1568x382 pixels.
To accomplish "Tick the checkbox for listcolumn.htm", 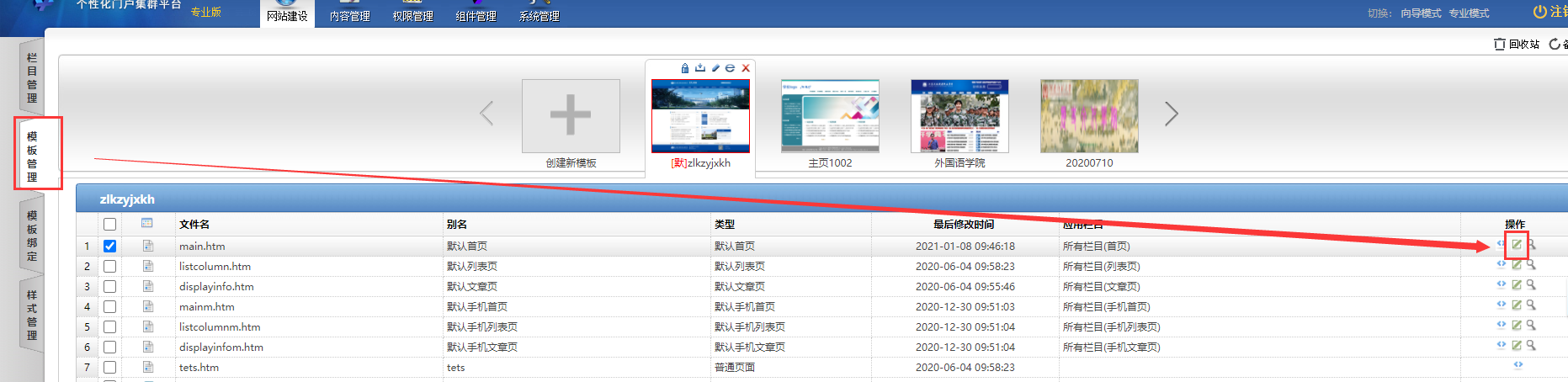I will coord(109,267).
